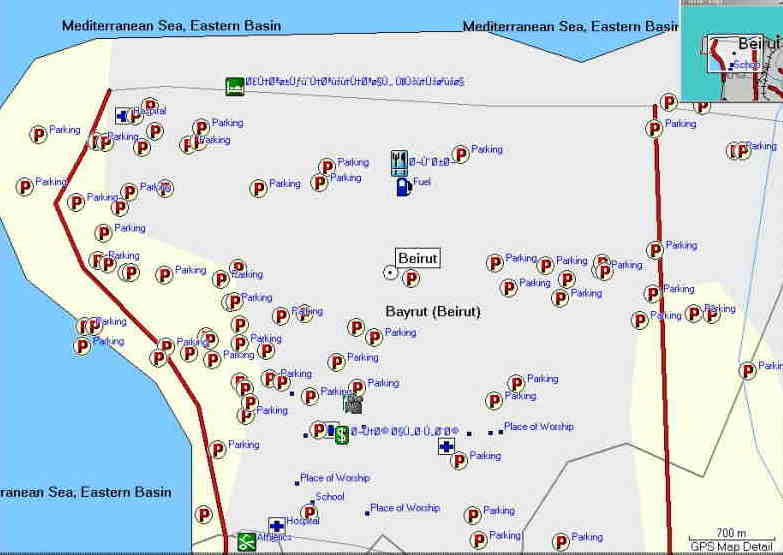Viewport: 783px width, 555px height.
Task: Select the Parking icon right of the restaurant icon
Action: point(460,154)
